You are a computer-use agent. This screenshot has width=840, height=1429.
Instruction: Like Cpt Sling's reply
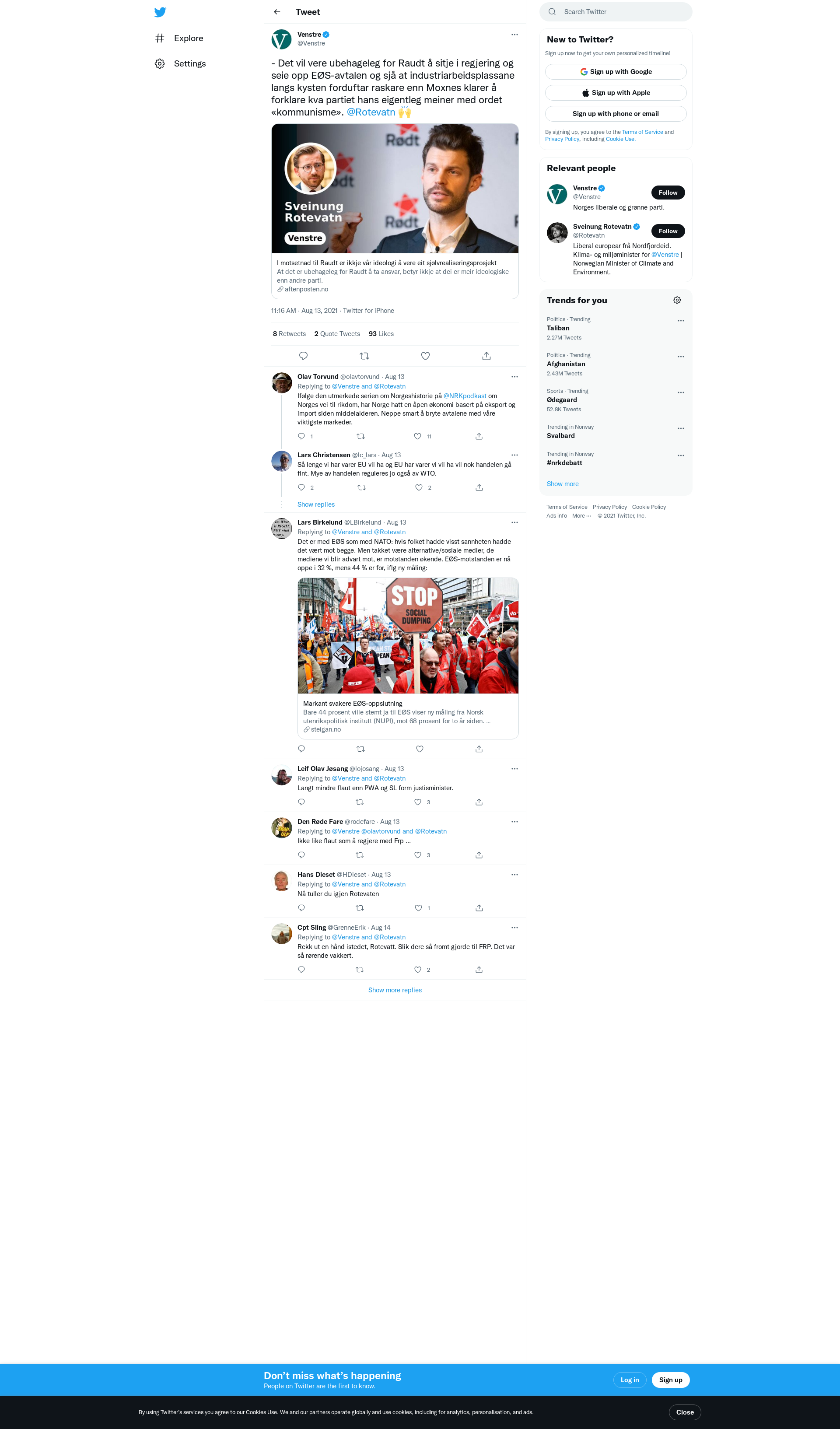(x=417, y=970)
